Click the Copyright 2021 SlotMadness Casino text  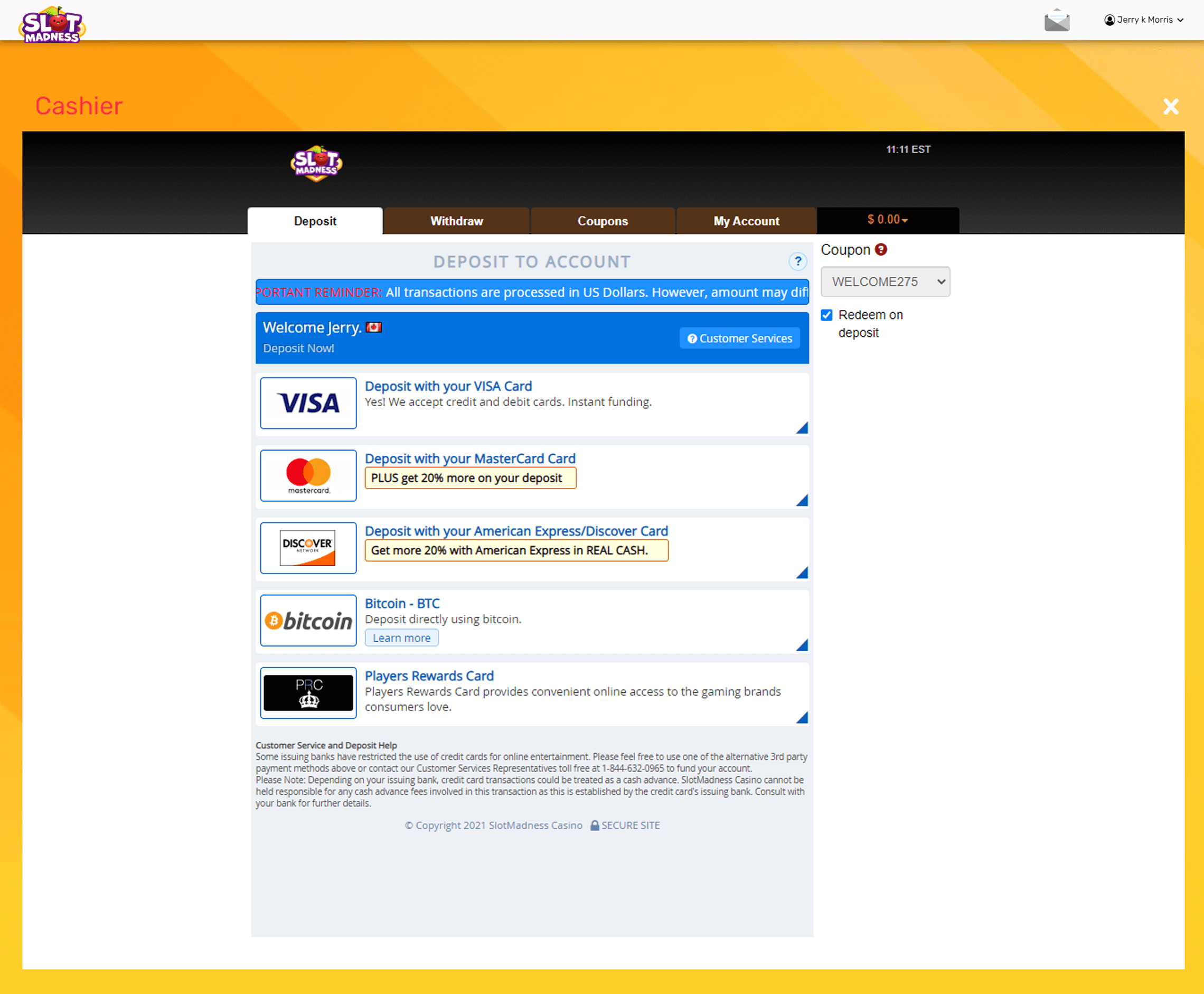pyautogui.click(x=494, y=825)
